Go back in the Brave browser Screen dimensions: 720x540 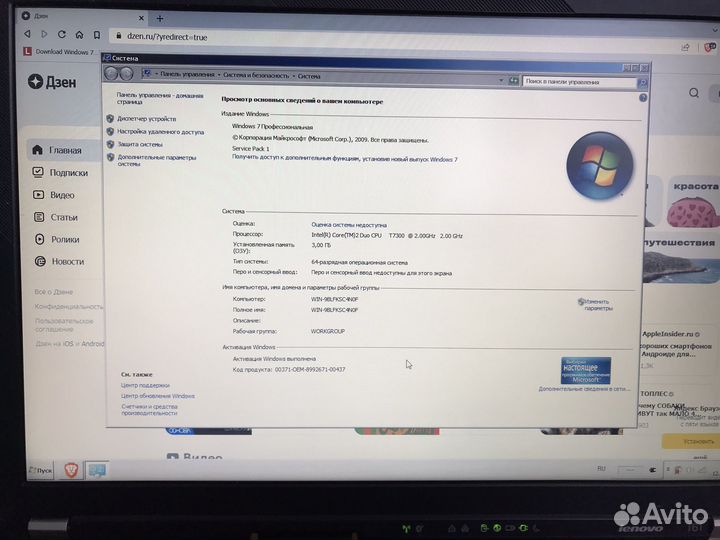tap(28, 34)
